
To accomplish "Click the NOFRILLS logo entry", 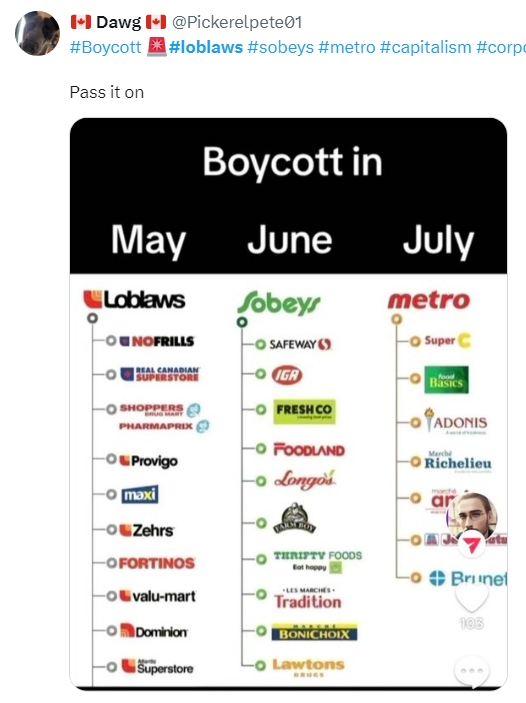I will pos(157,342).
